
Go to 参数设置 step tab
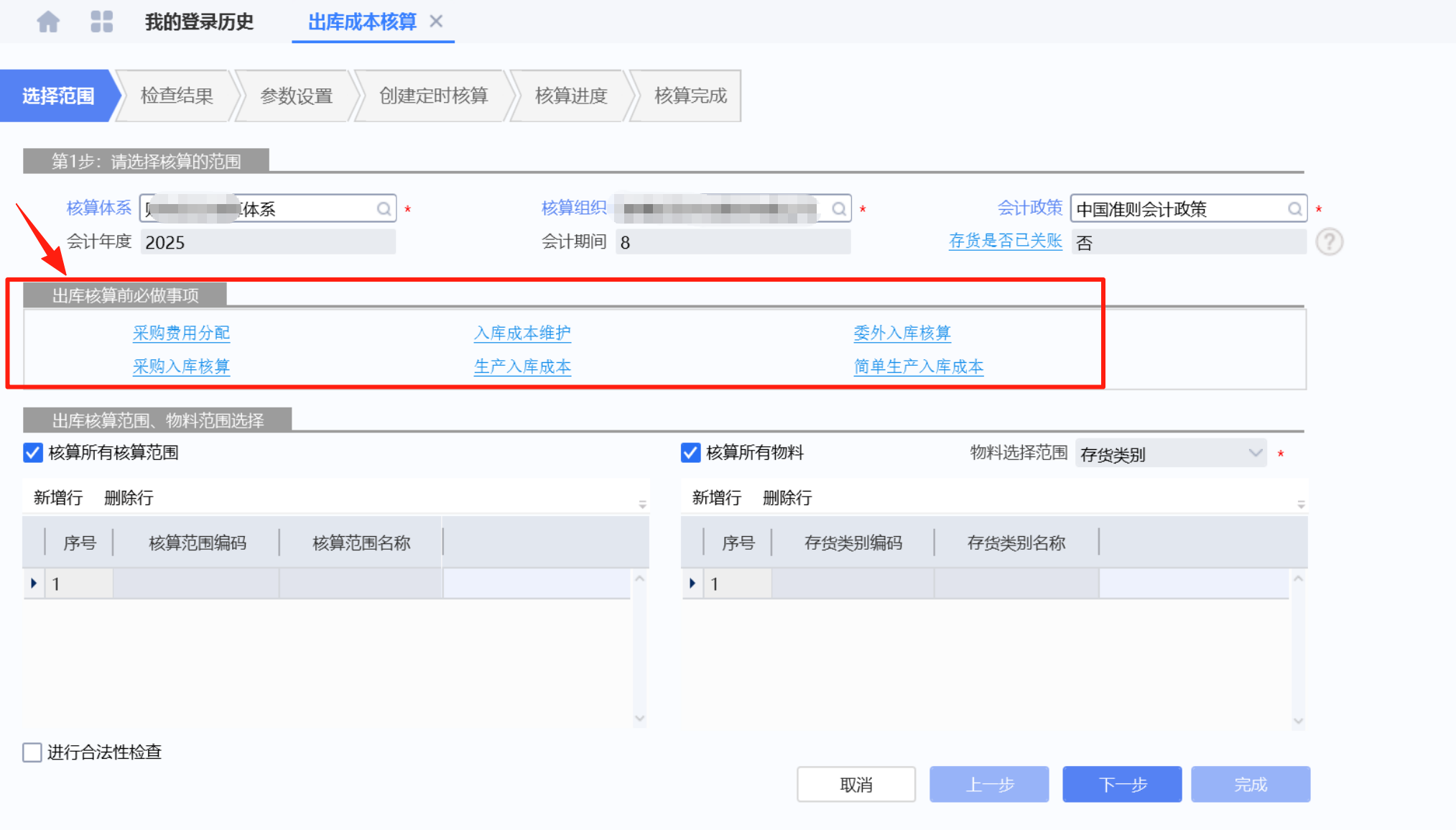(x=296, y=96)
